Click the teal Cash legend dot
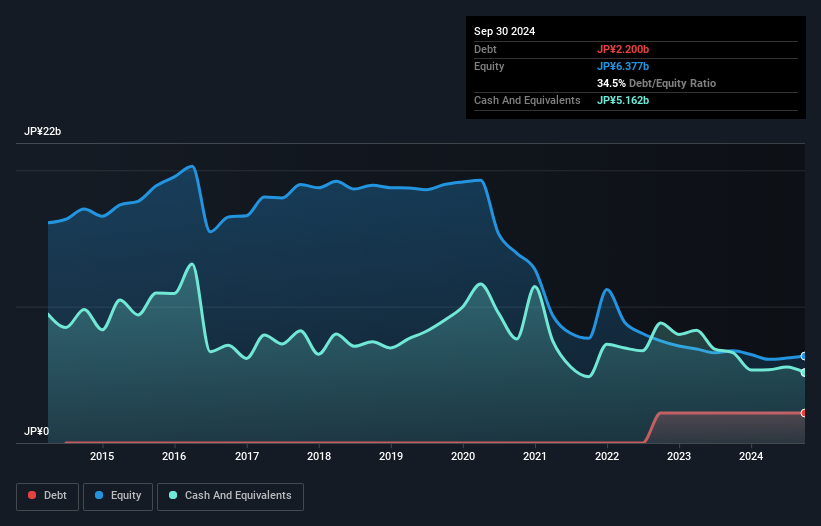Image resolution: width=821 pixels, height=526 pixels. coord(173,495)
